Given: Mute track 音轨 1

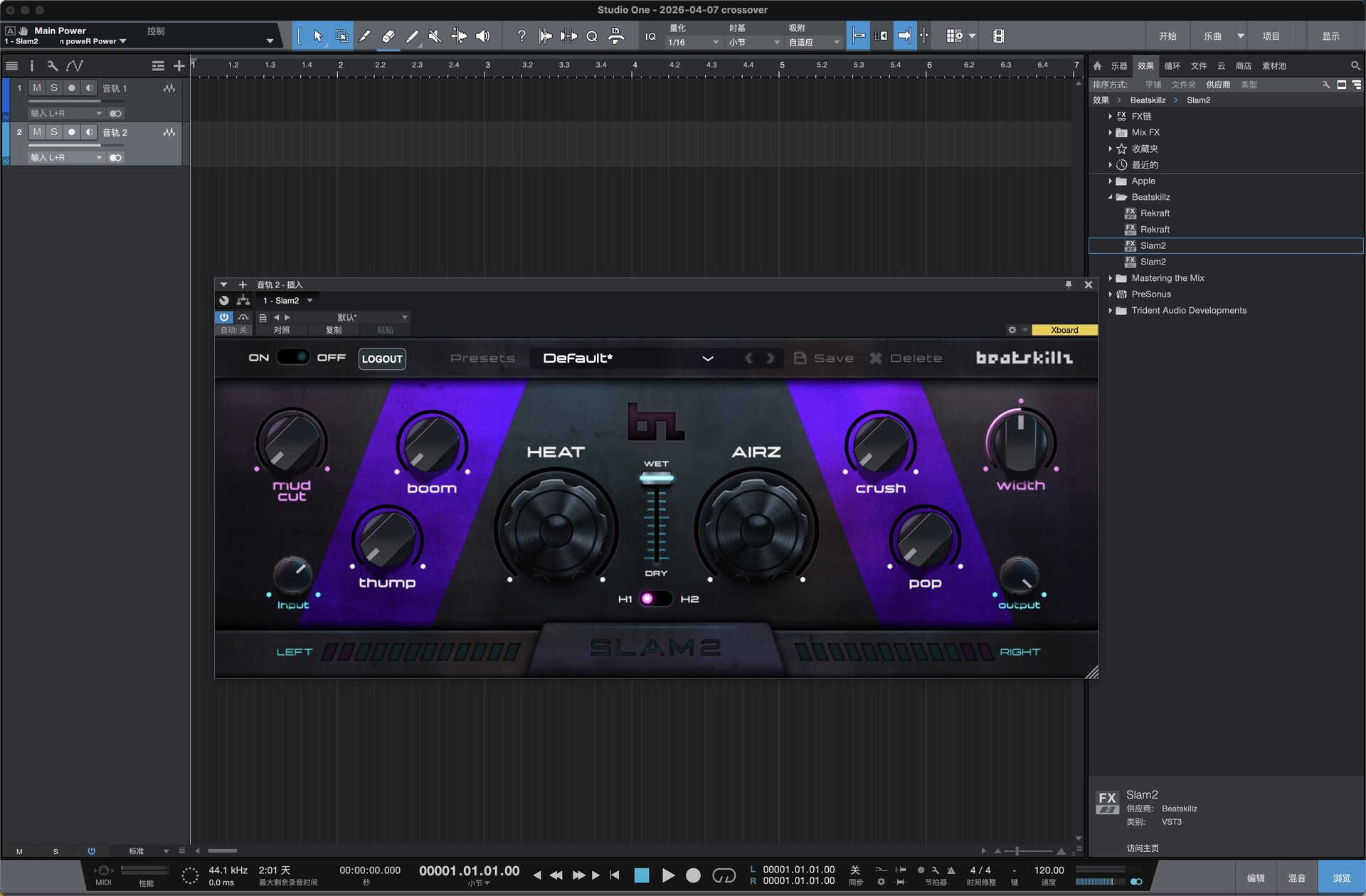Looking at the screenshot, I should 37,88.
